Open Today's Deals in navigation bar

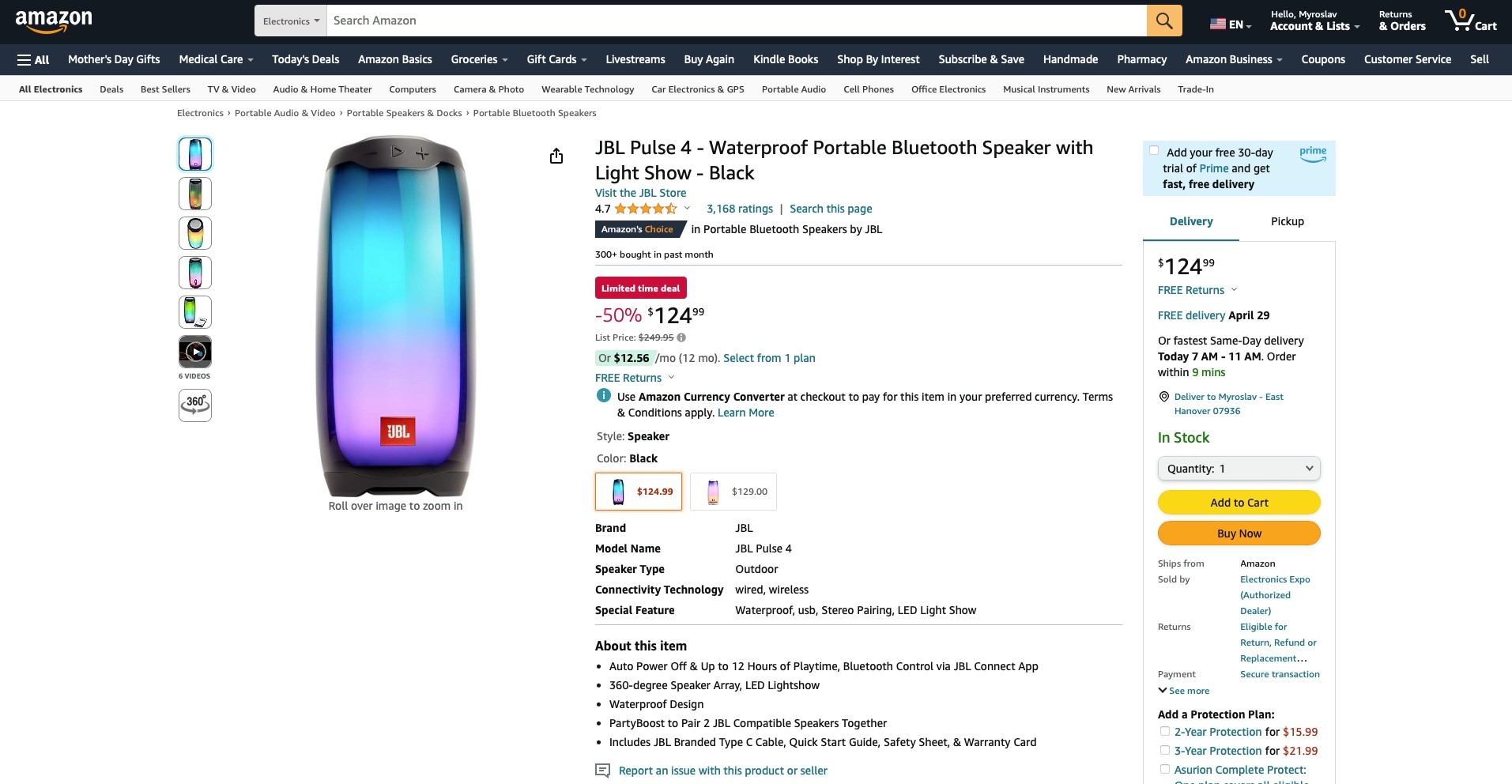tap(305, 59)
